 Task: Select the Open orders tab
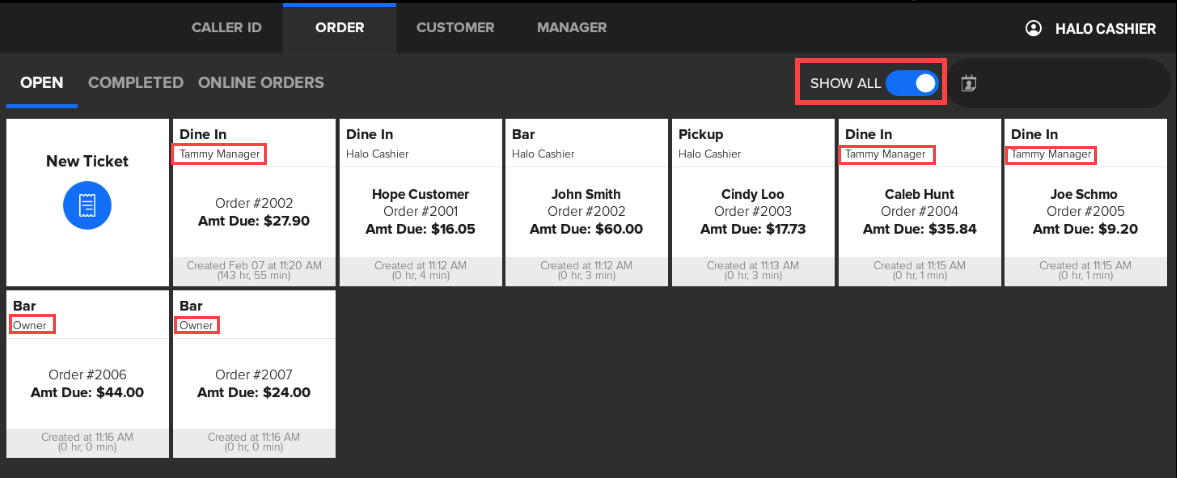(41, 83)
